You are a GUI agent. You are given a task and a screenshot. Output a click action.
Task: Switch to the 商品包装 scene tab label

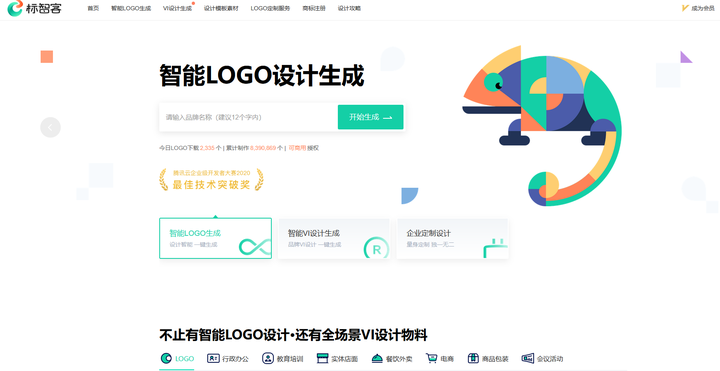coord(495,359)
